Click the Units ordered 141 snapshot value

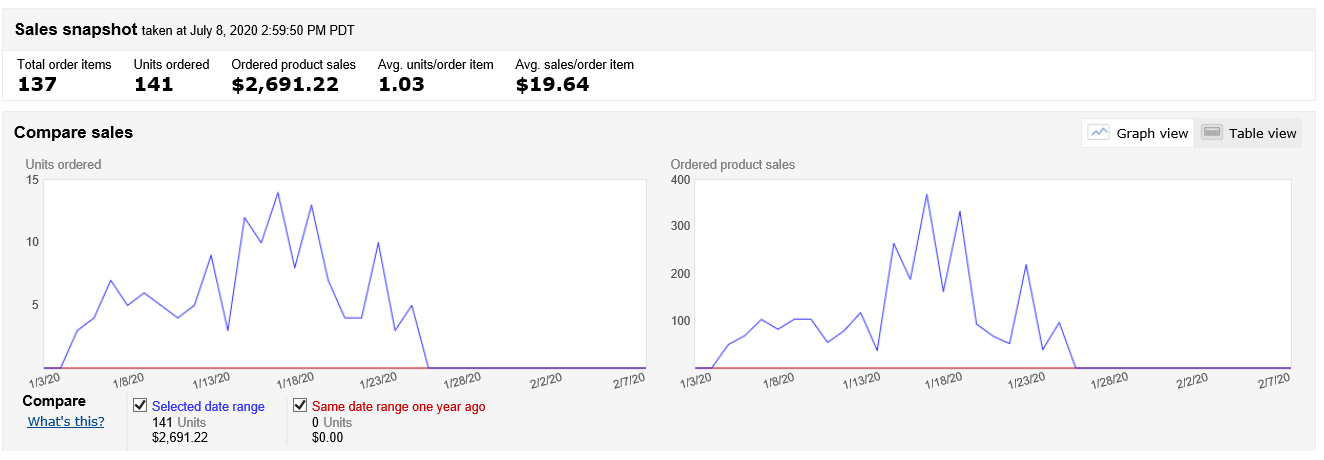tap(154, 84)
